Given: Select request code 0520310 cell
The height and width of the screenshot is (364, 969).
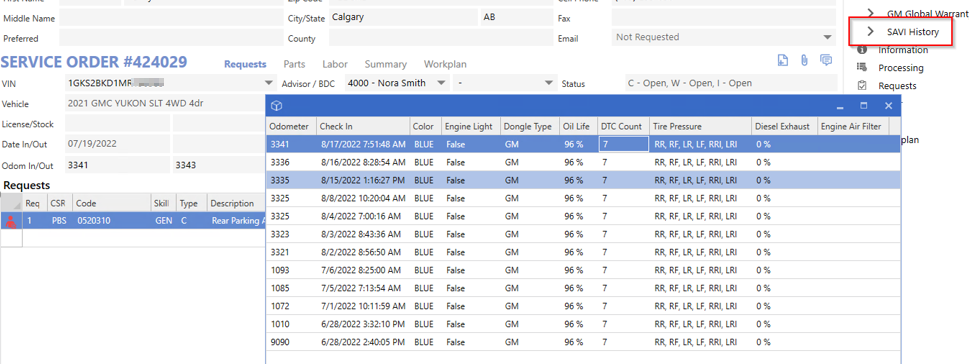Looking at the screenshot, I should [x=111, y=221].
